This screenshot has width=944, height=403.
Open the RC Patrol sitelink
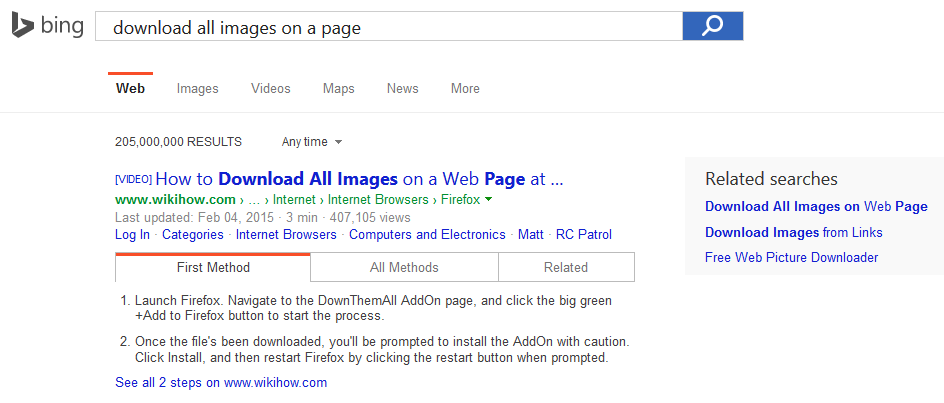pyautogui.click(x=584, y=235)
